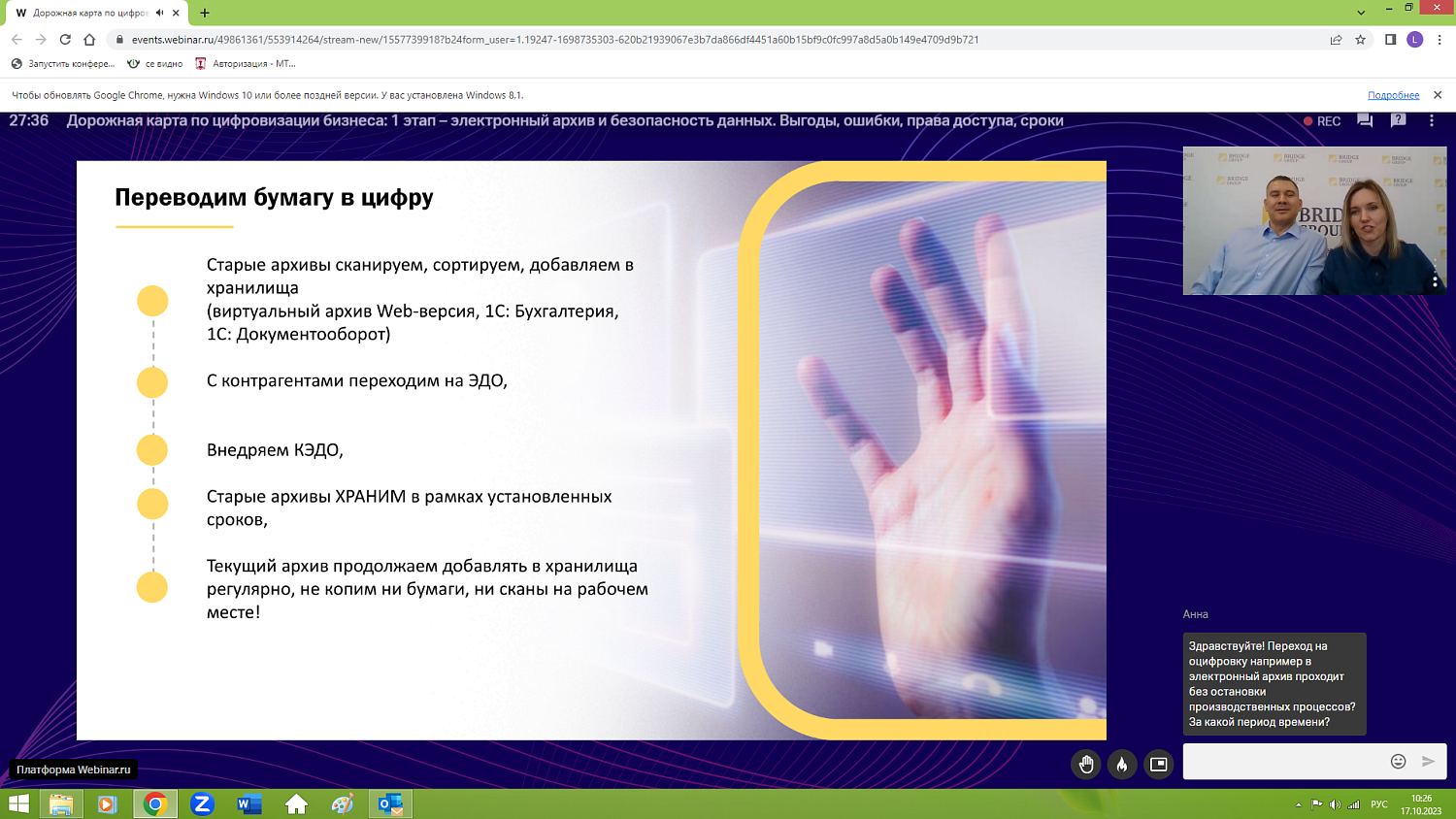Open the chat bubble icon near REC
The image size is (1456, 819).
[1363, 120]
